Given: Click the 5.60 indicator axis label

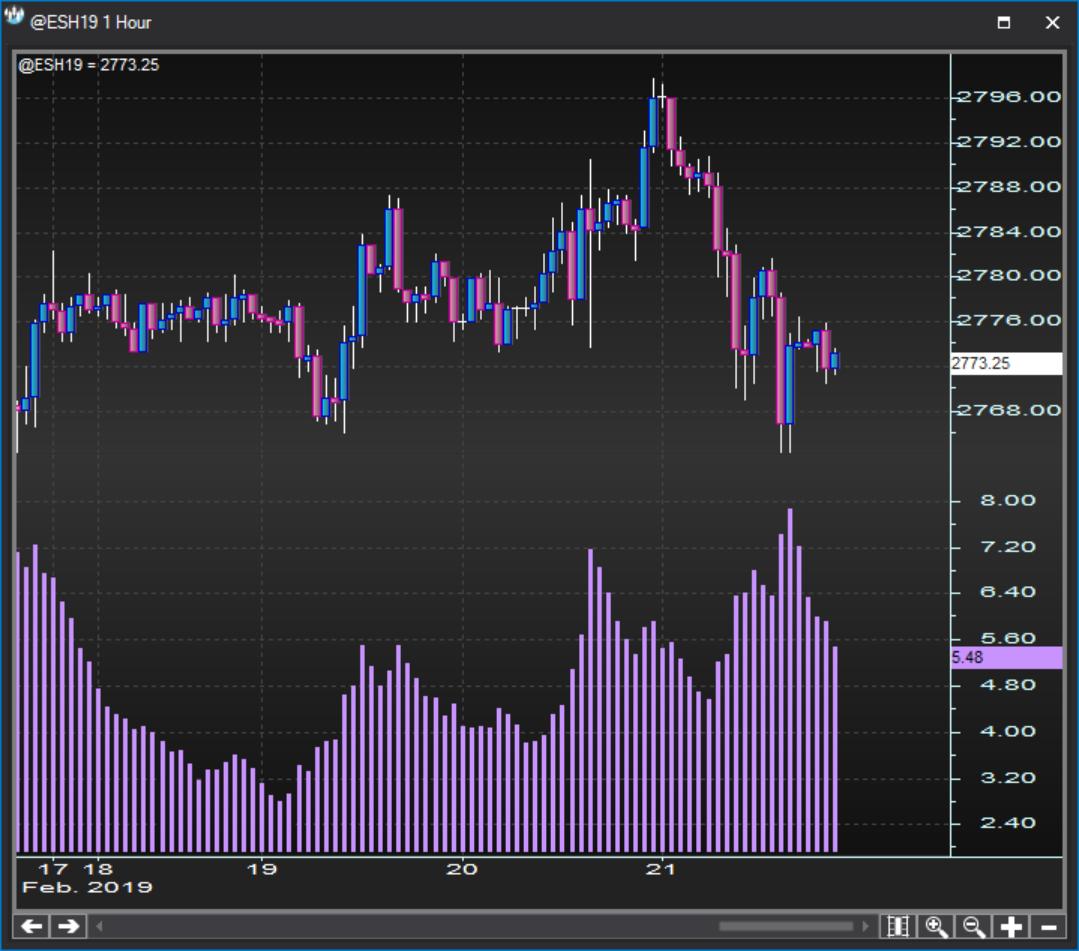Looking at the screenshot, I should 1007,639.
